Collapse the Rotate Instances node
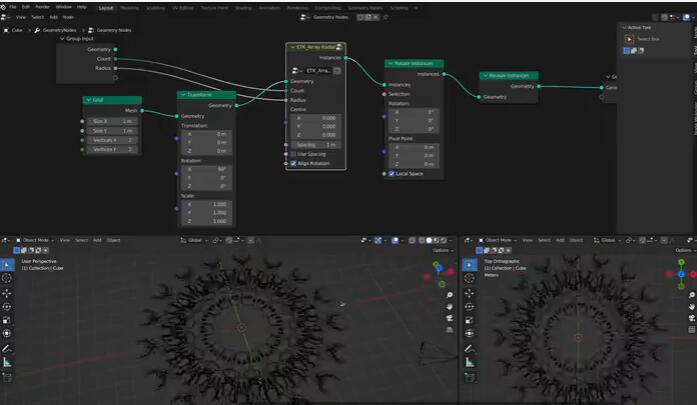697x405 pixels. (x=390, y=64)
